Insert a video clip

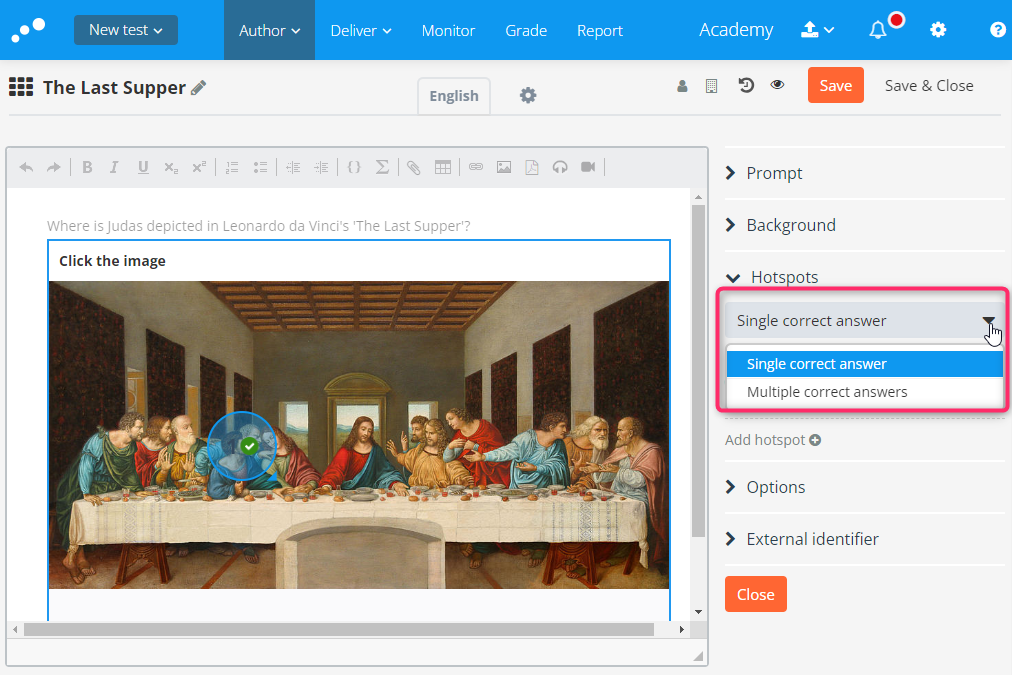[588, 167]
